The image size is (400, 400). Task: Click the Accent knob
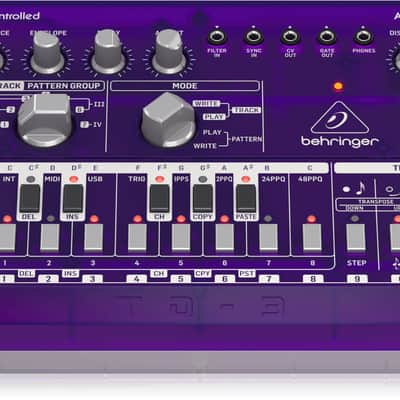[169, 52]
